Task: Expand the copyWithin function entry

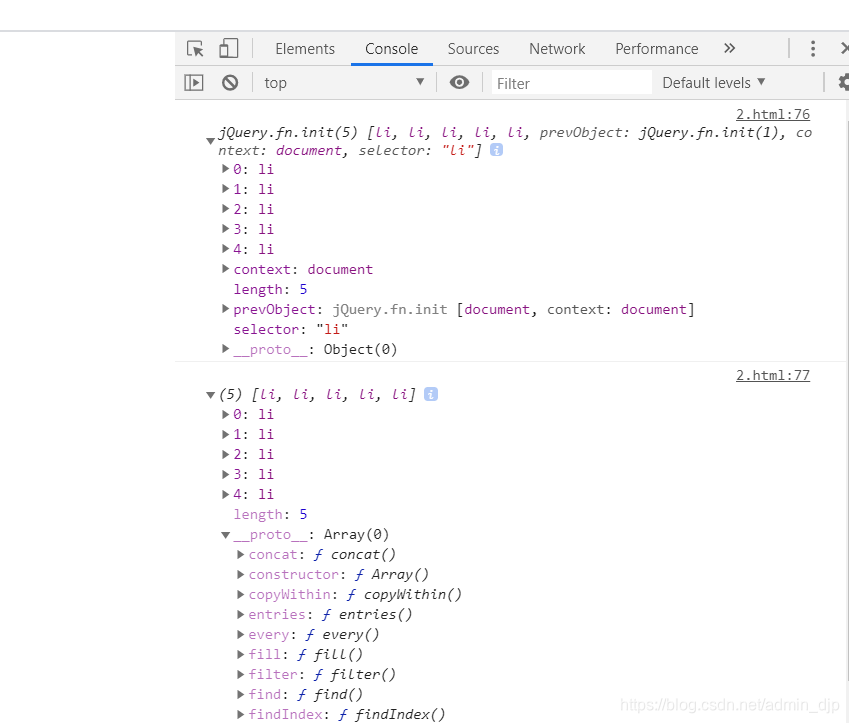Action: (240, 594)
